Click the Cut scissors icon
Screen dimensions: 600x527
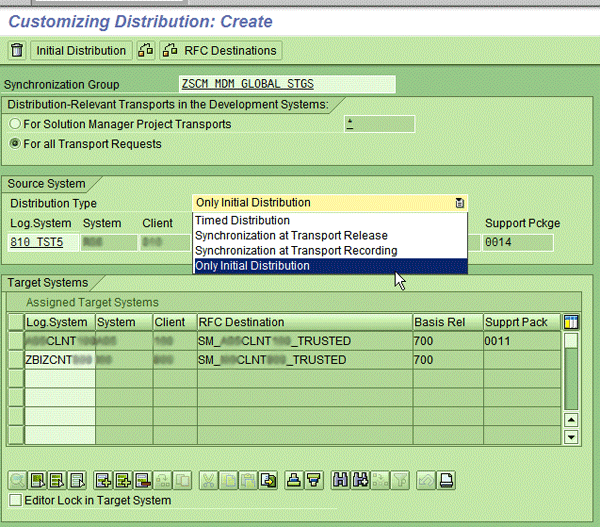tap(209, 480)
